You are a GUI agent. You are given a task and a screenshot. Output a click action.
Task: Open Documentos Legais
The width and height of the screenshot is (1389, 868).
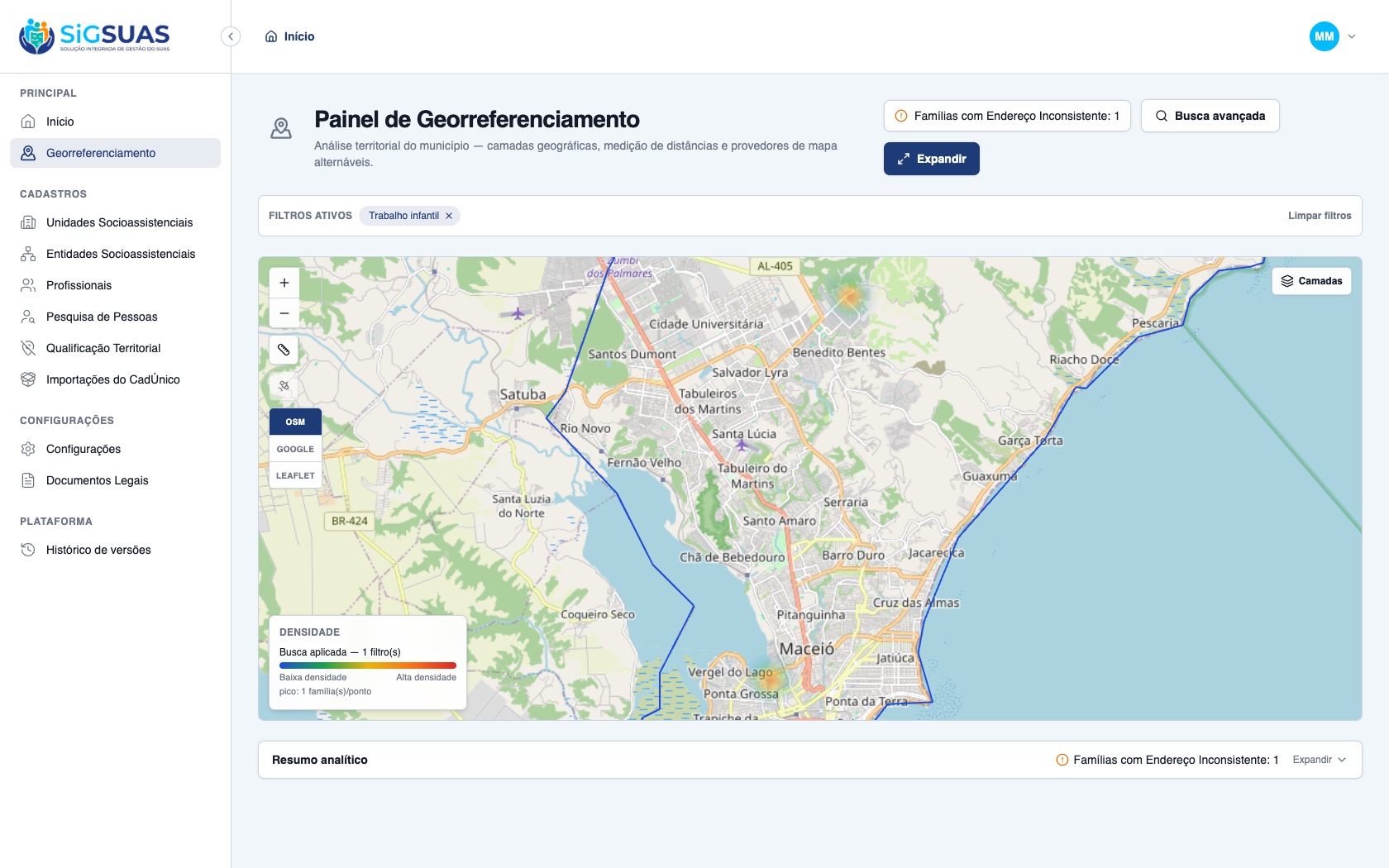click(x=115, y=480)
